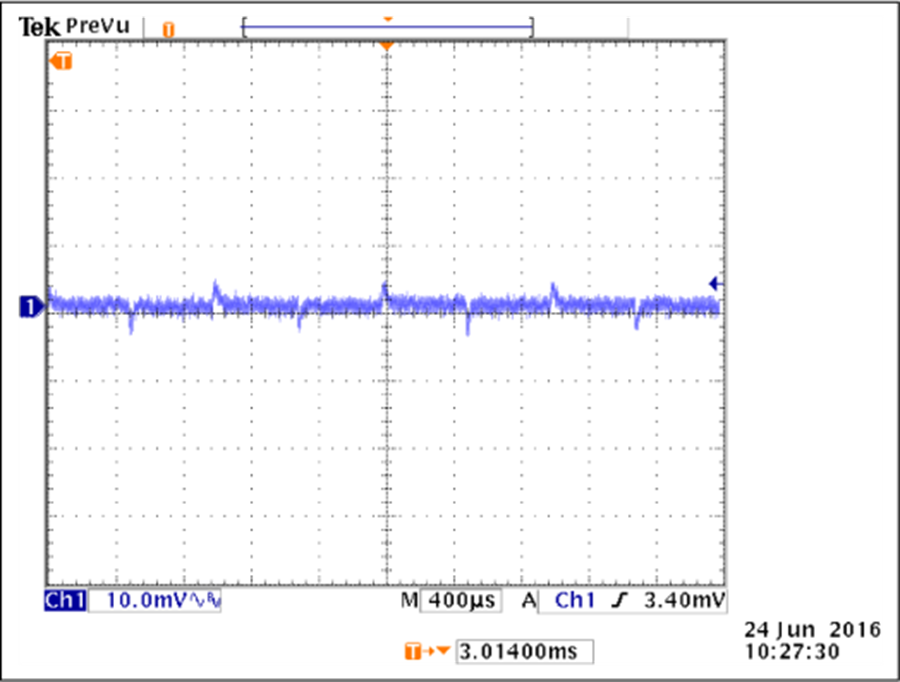
Task: Open the 400µs timebase readout
Action: click(464, 601)
